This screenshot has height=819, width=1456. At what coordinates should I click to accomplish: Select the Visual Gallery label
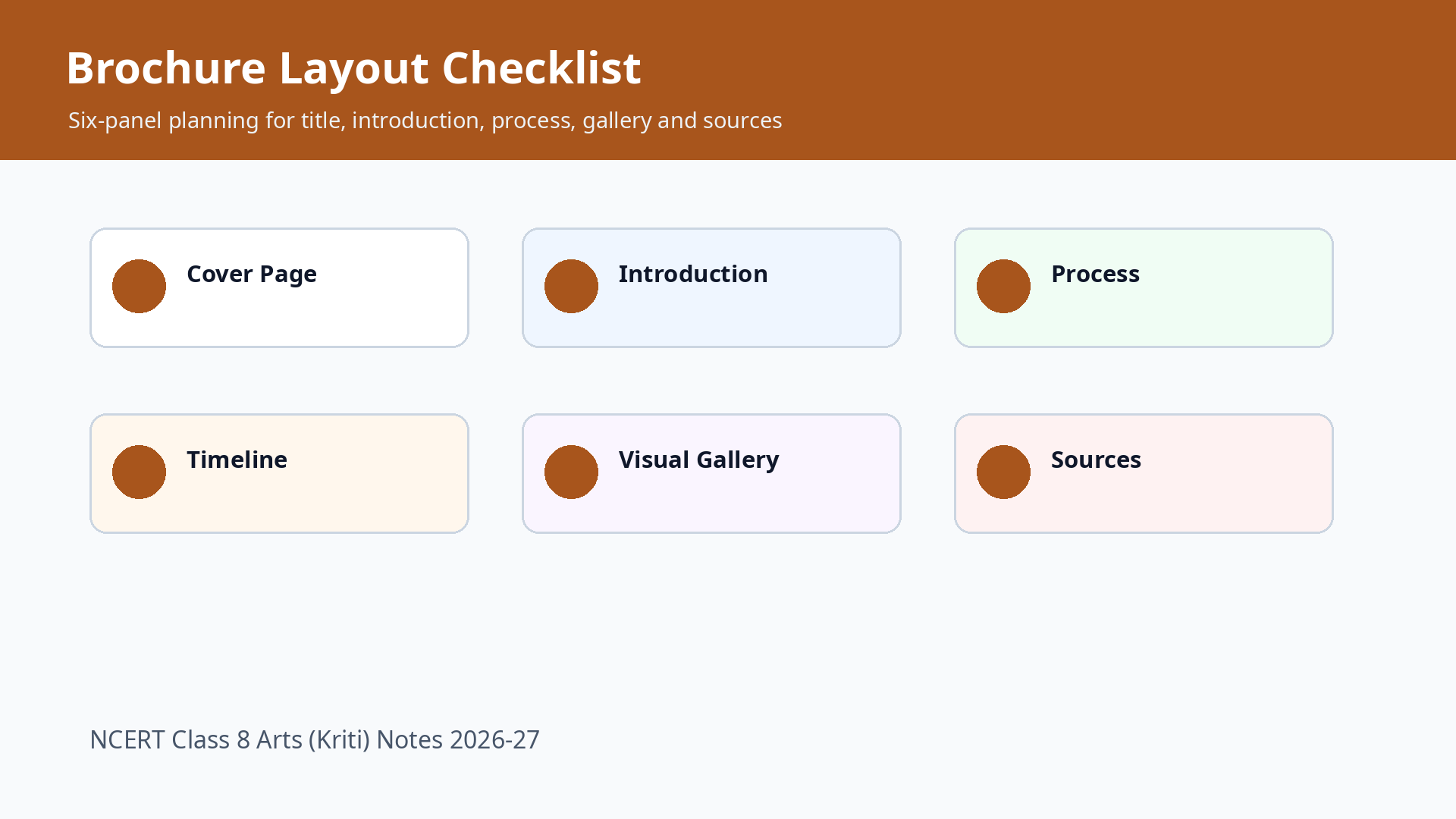pos(698,460)
